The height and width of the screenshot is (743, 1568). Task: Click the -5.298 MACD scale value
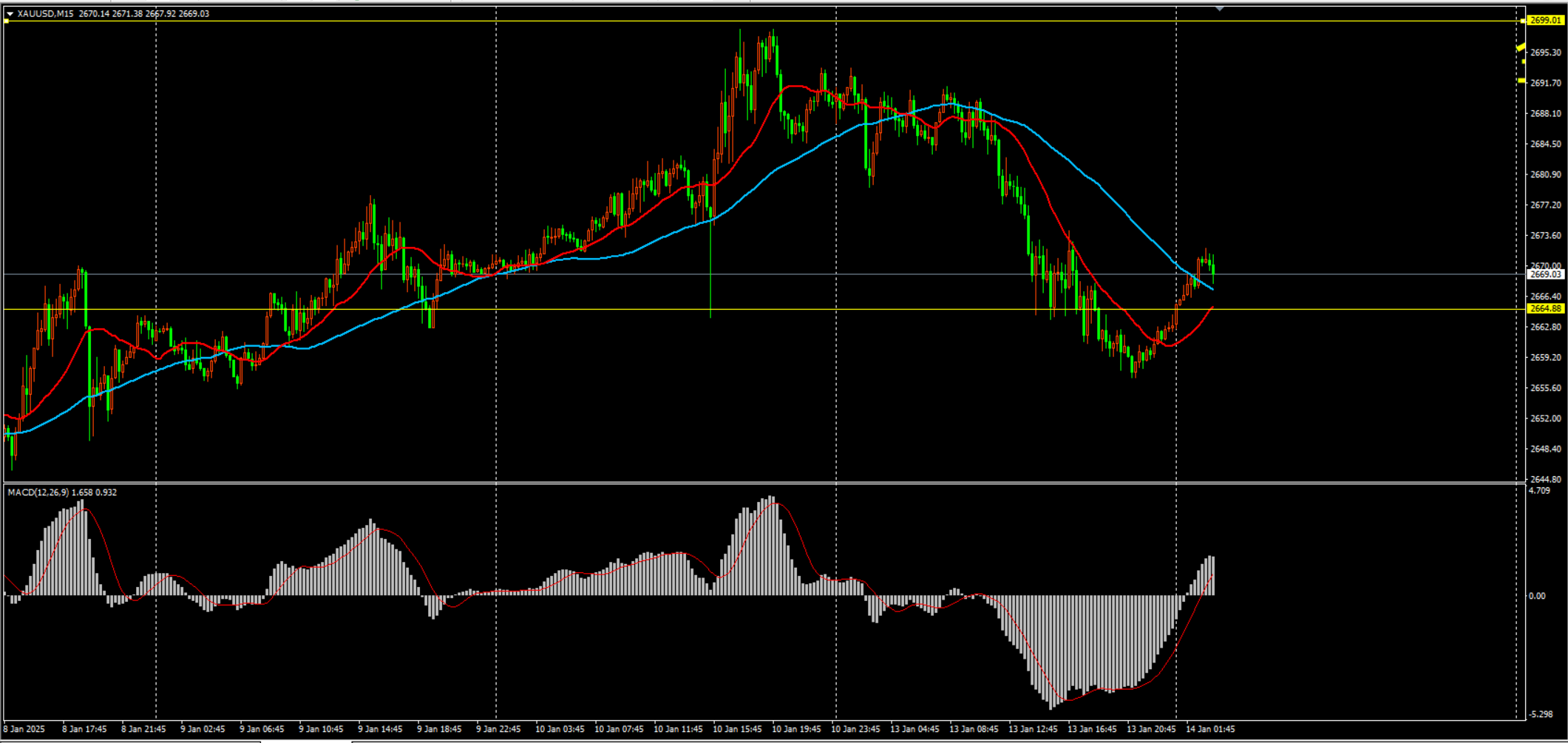click(x=1539, y=714)
